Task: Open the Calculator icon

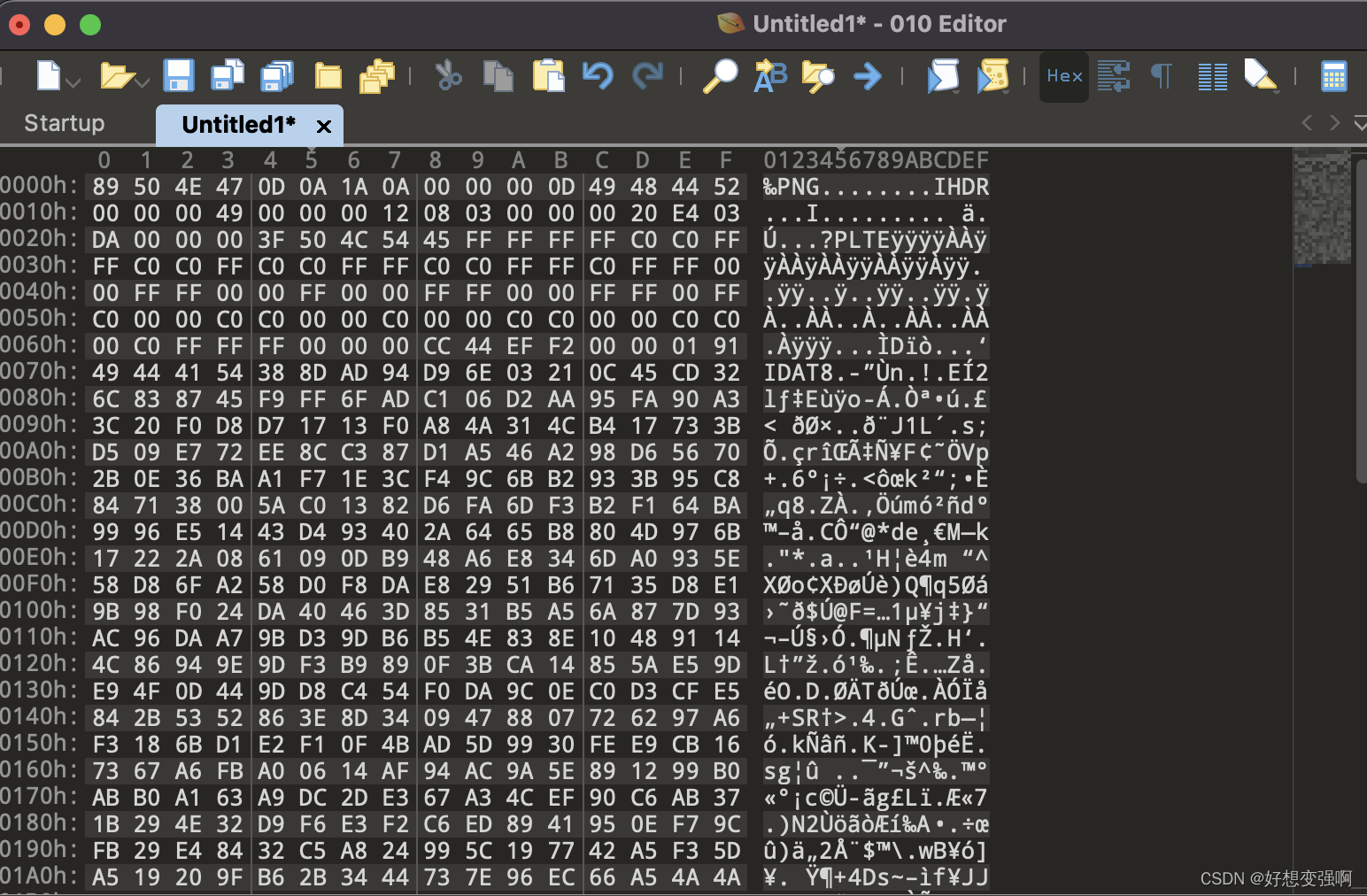Action: coord(1333,77)
